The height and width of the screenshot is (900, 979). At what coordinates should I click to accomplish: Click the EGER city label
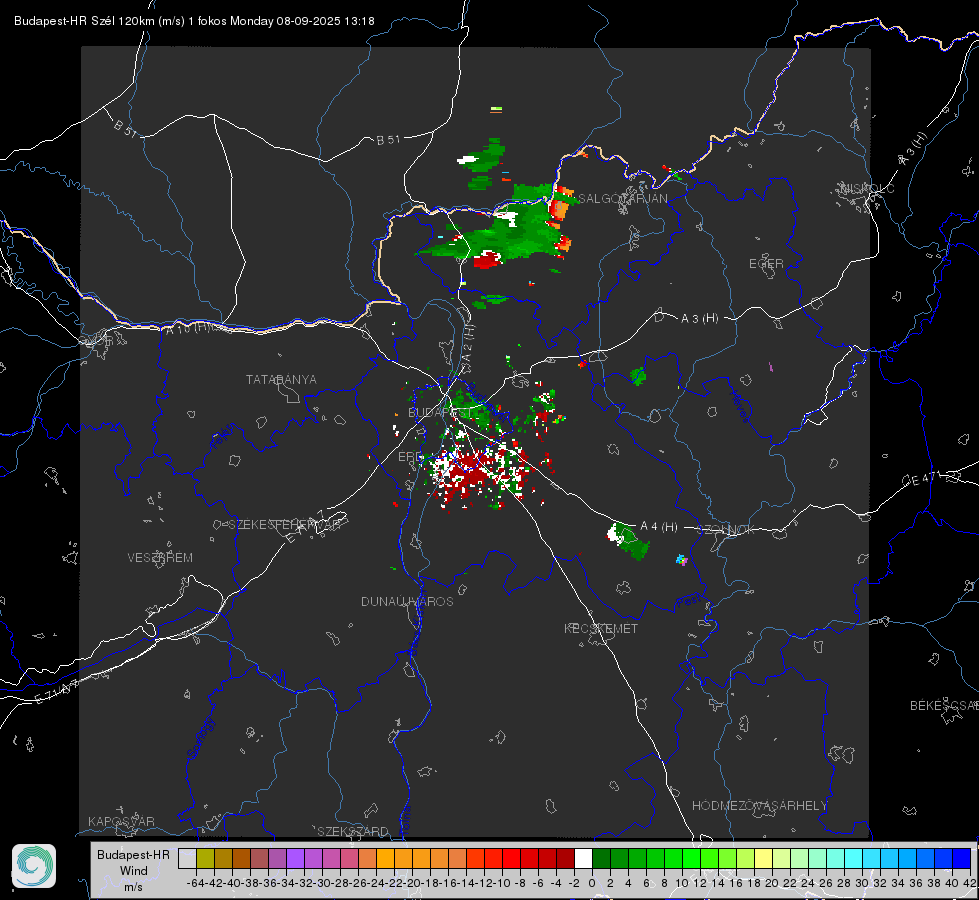pyautogui.click(x=766, y=264)
